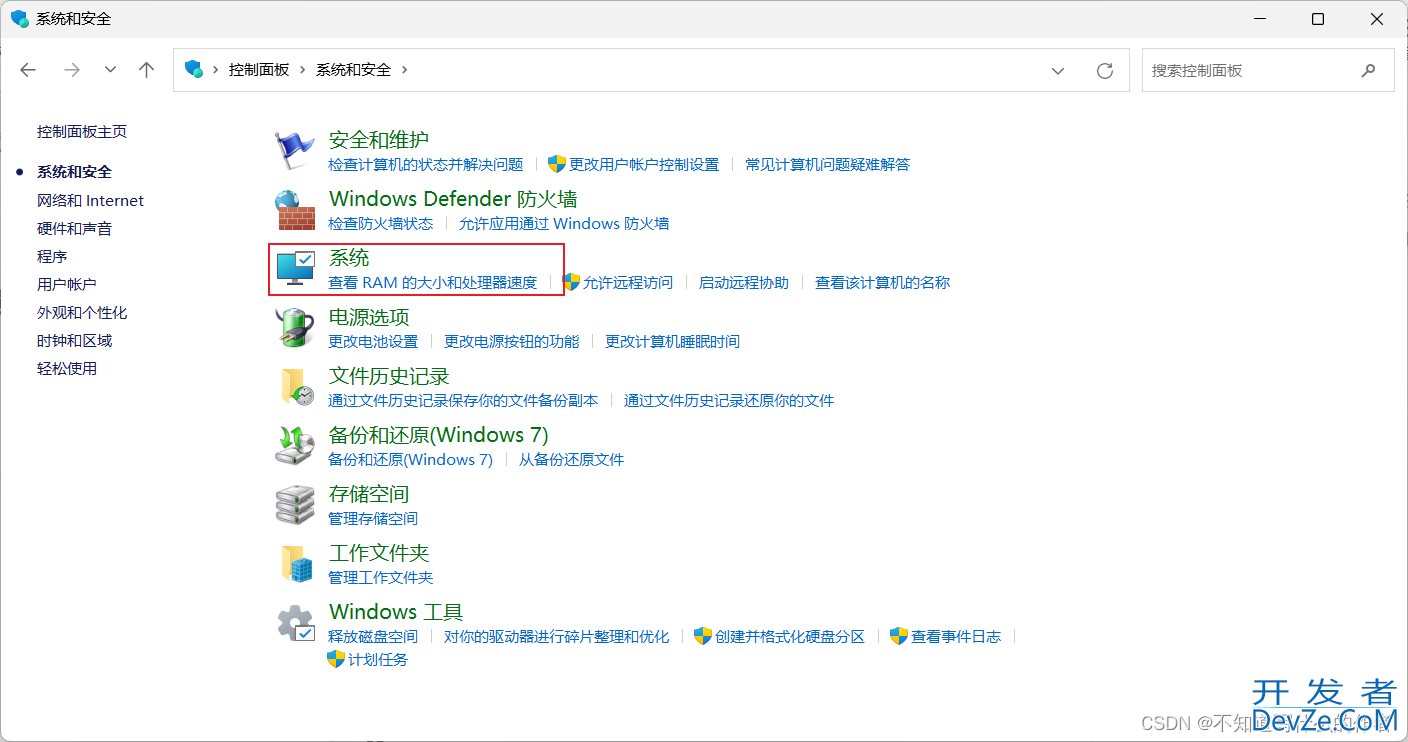
Task: Open 外观和个性化 category
Action: (x=82, y=312)
